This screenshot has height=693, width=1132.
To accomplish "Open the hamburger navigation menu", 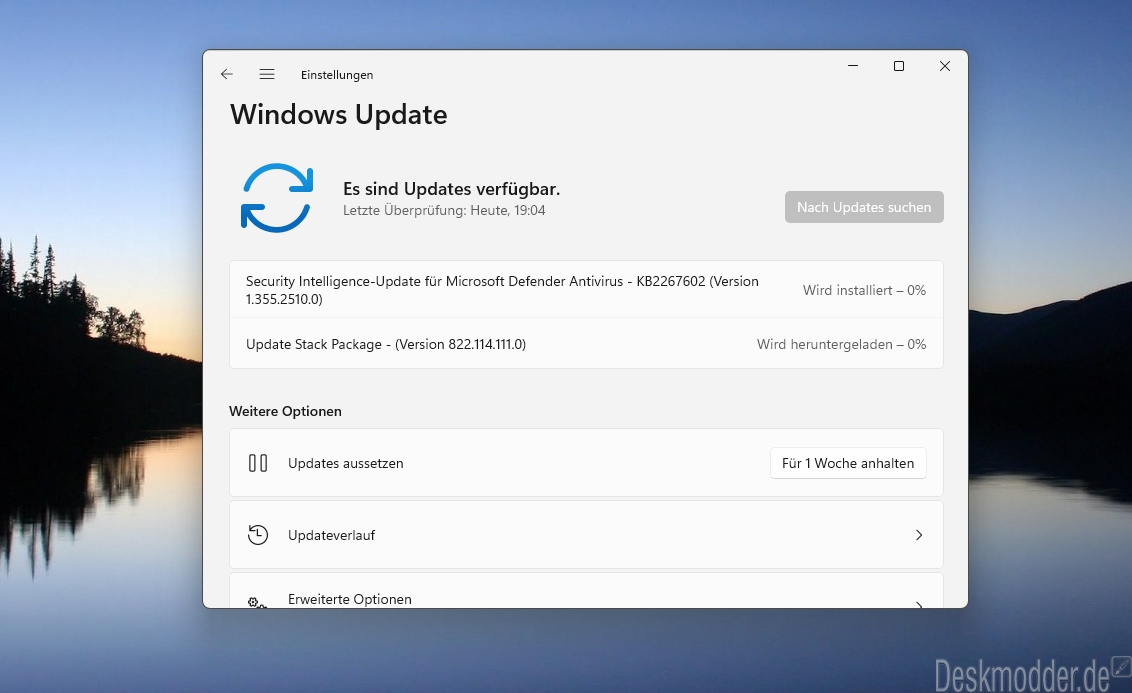I will [x=267, y=74].
